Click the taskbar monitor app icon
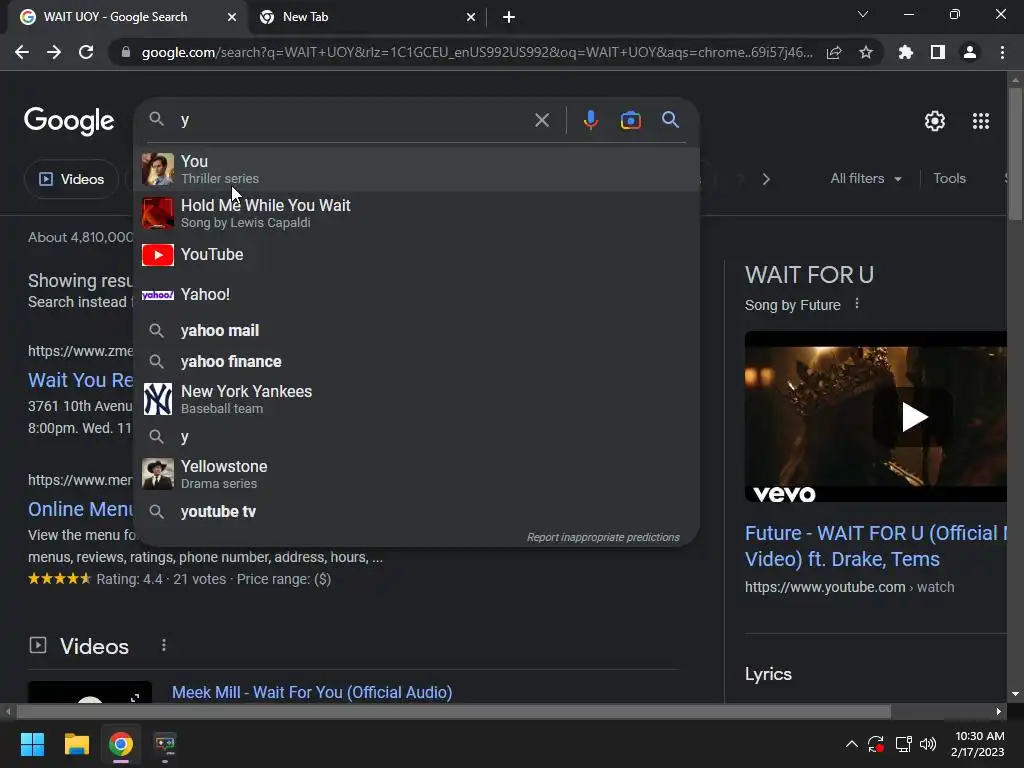Viewport: 1024px width, 768px height. click(165, 744)
